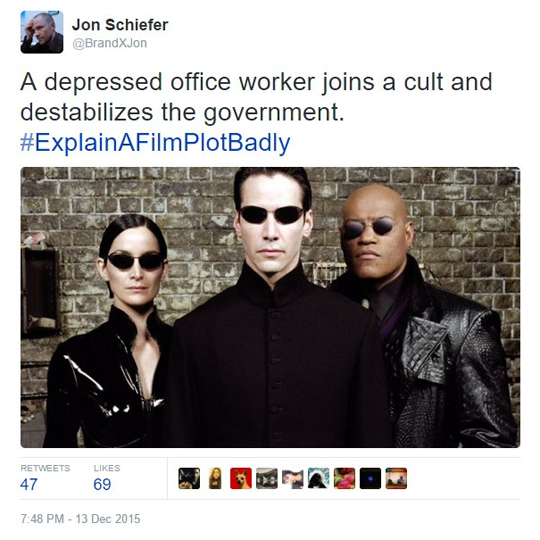Image resolution: width=540 pixels, height=540 pixels.
Task: Click the black silhouette on teal avatar
Action: click(x=319, y=478)
